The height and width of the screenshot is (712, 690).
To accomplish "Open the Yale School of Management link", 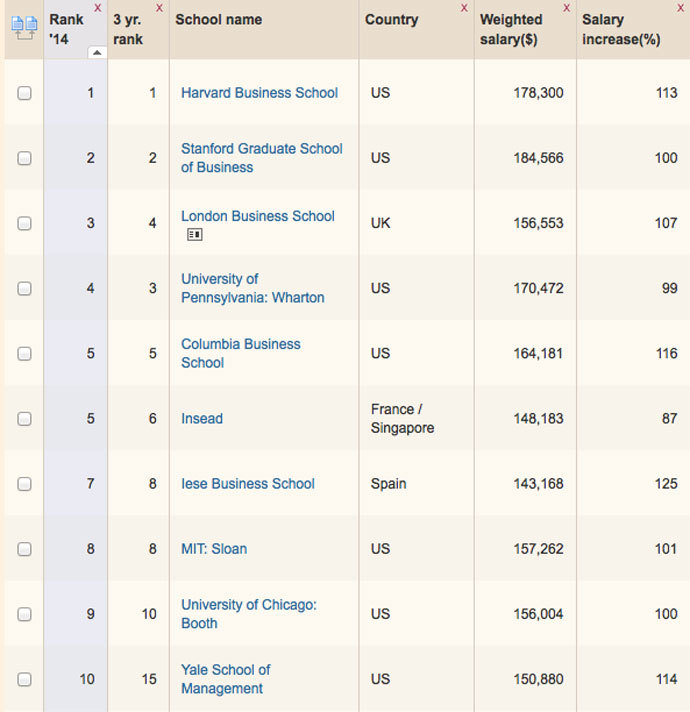I will coord(226,679).
